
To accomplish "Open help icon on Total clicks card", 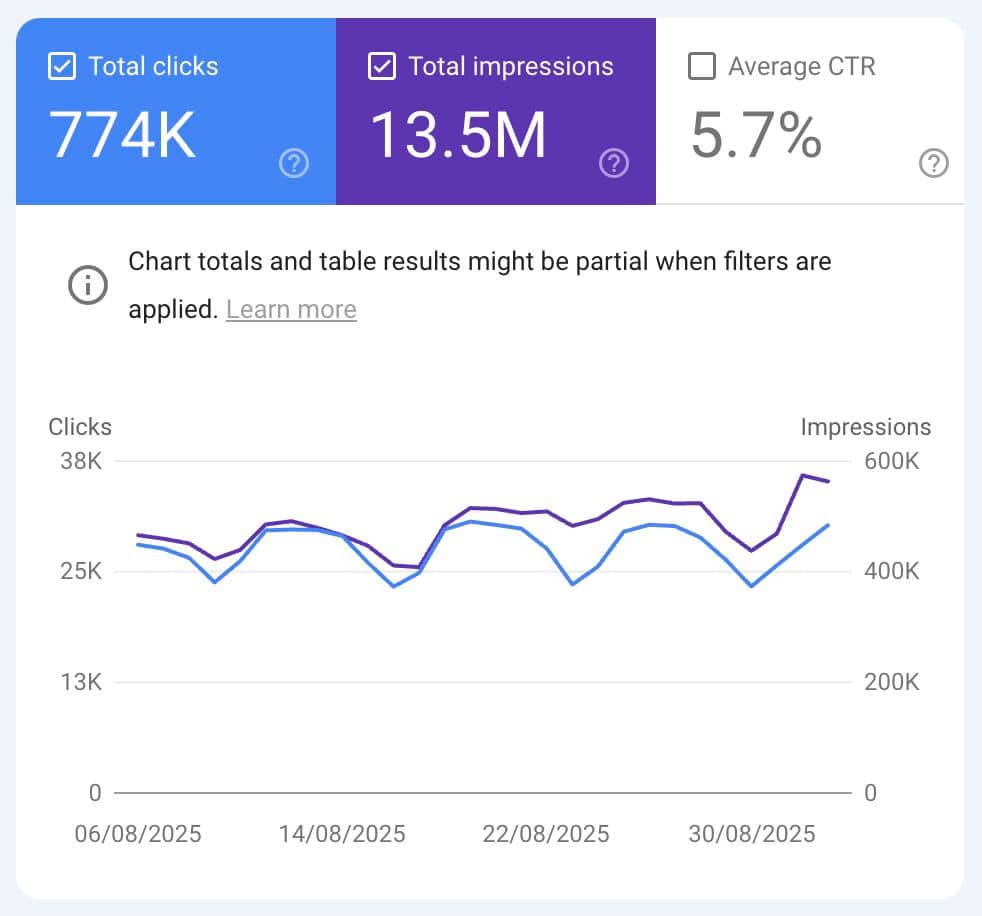I will (294, 163).
